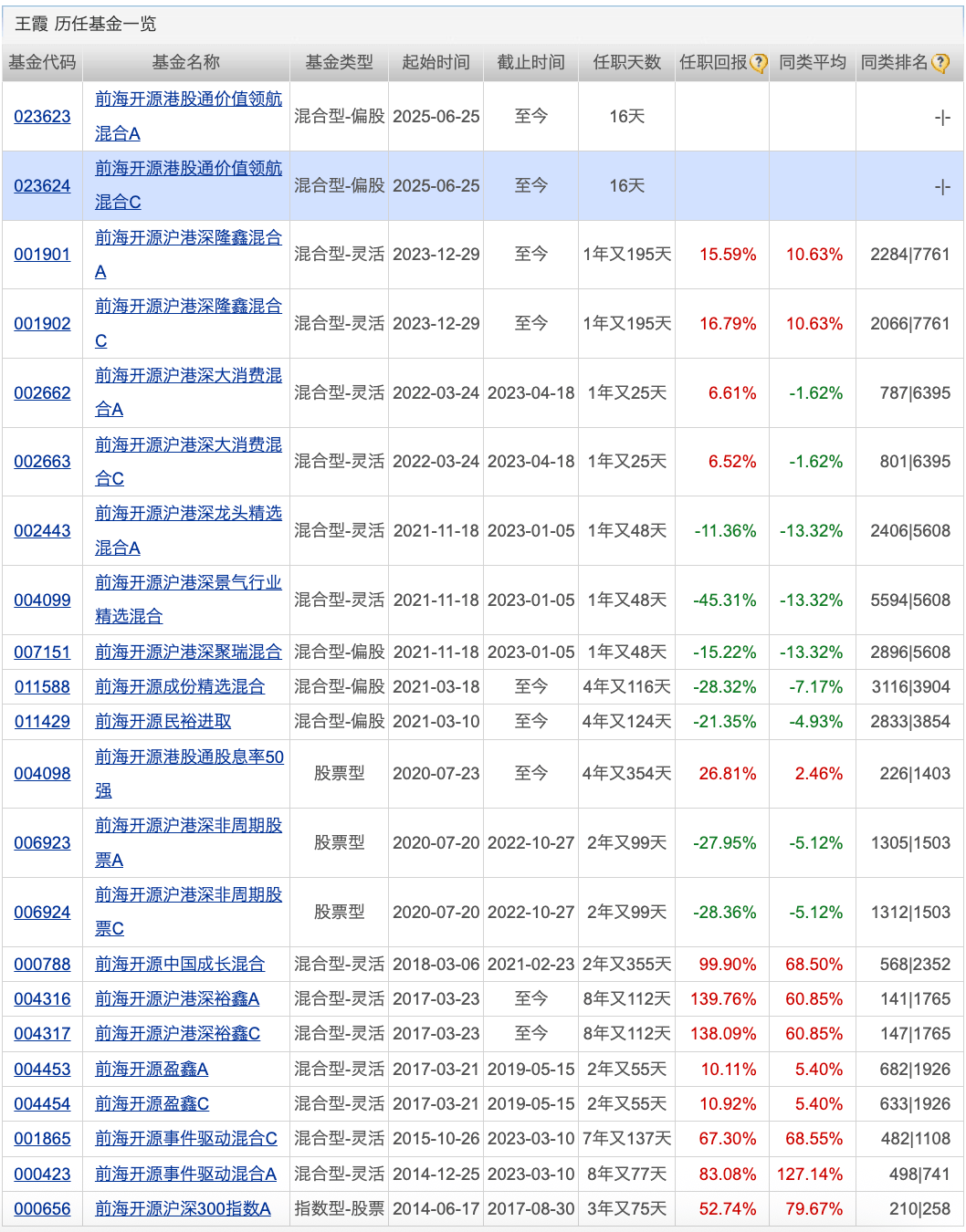This screenshot has height=1232, width=966.
Task: Open fund code link 001865
Action: click(x=42, y=1138)
